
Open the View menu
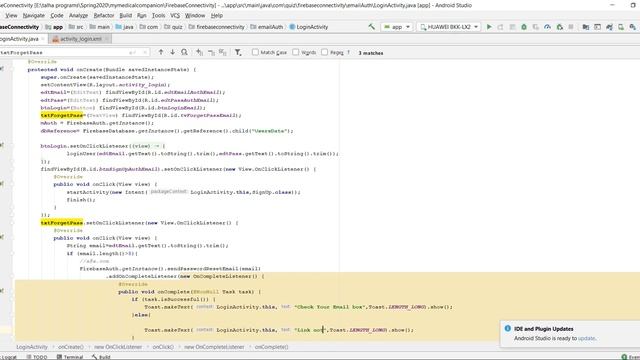[11, 16]
